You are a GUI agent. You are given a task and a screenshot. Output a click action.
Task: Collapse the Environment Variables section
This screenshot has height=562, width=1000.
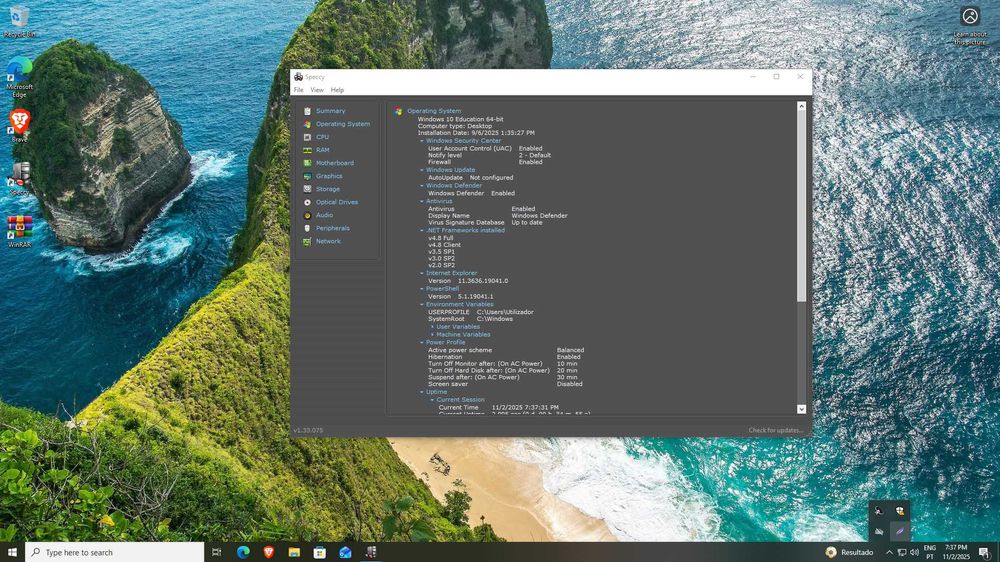[x=422, y=304]
